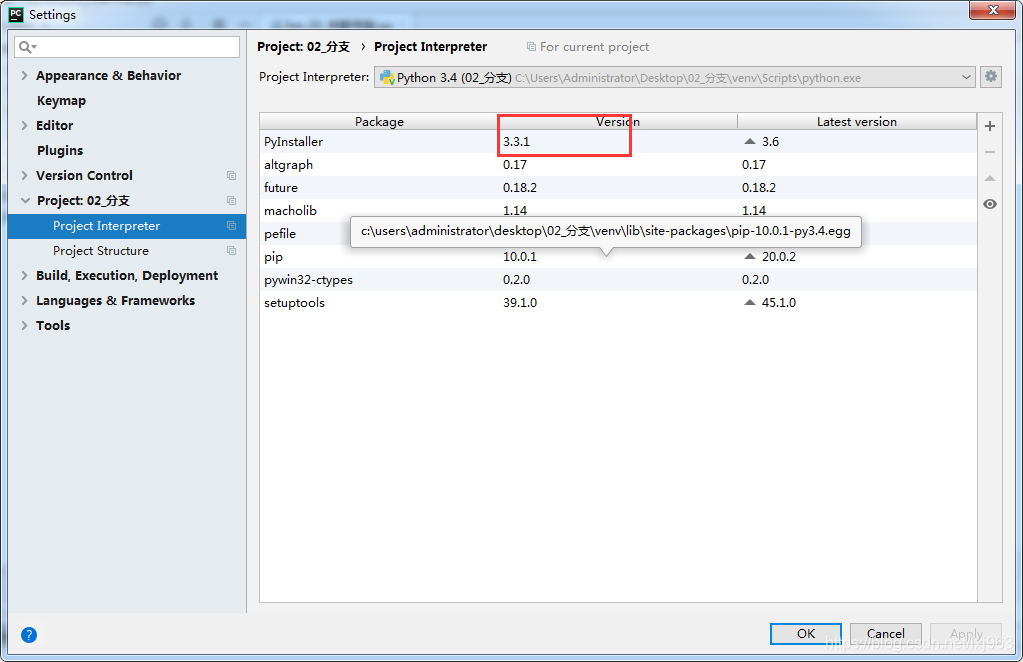Select the pywin32-ctypes package row
The width and height of the screenshot is (1023, 662).
pyautogui.click(x=618, y=279)
